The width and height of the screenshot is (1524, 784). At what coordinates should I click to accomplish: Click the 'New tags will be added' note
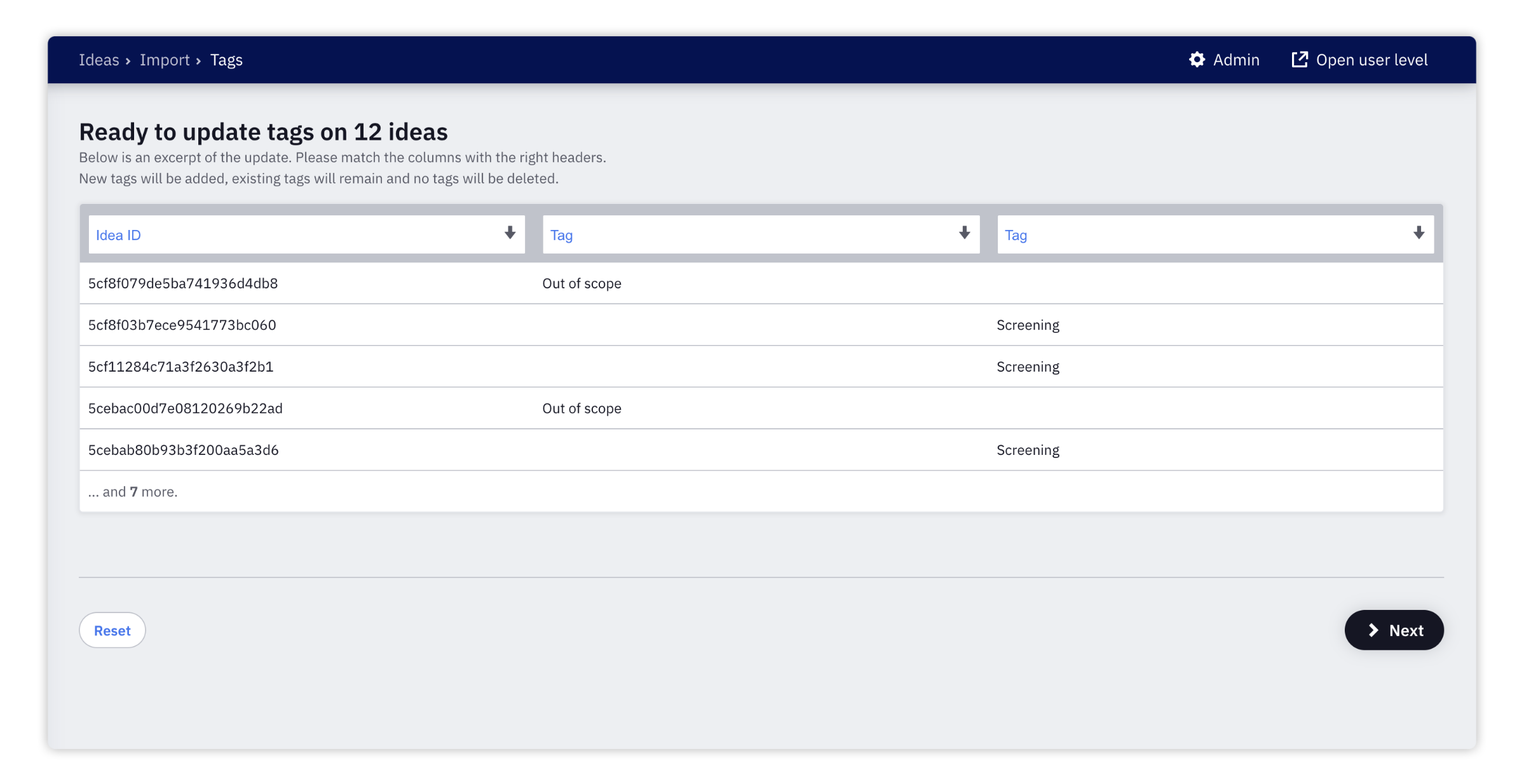[318, 179]
